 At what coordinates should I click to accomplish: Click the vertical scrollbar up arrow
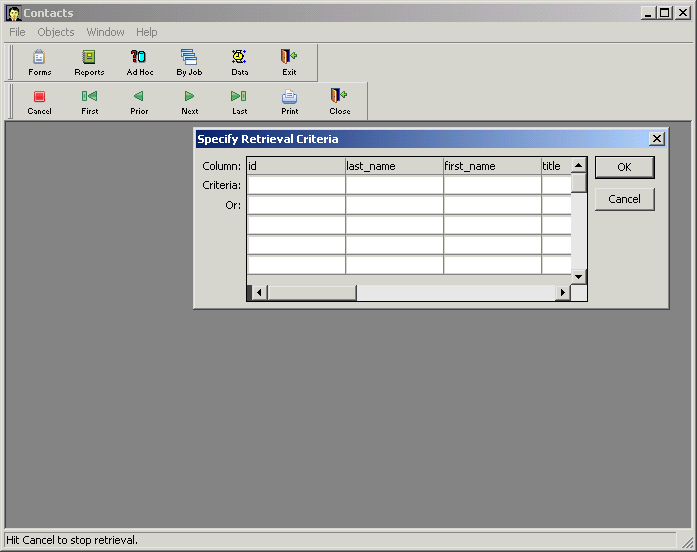click(x=578, y=165)
